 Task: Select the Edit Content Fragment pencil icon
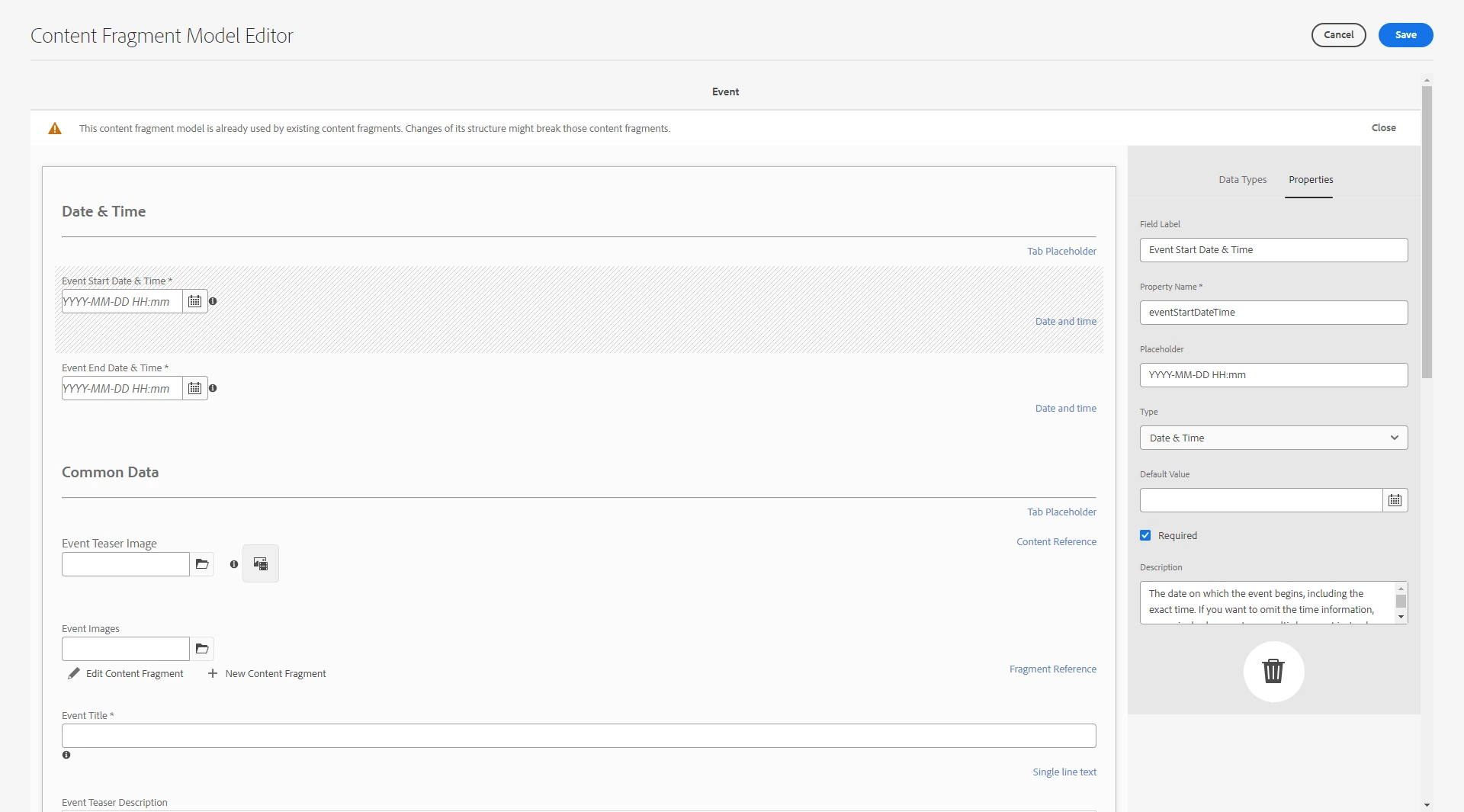click(73, 673)
